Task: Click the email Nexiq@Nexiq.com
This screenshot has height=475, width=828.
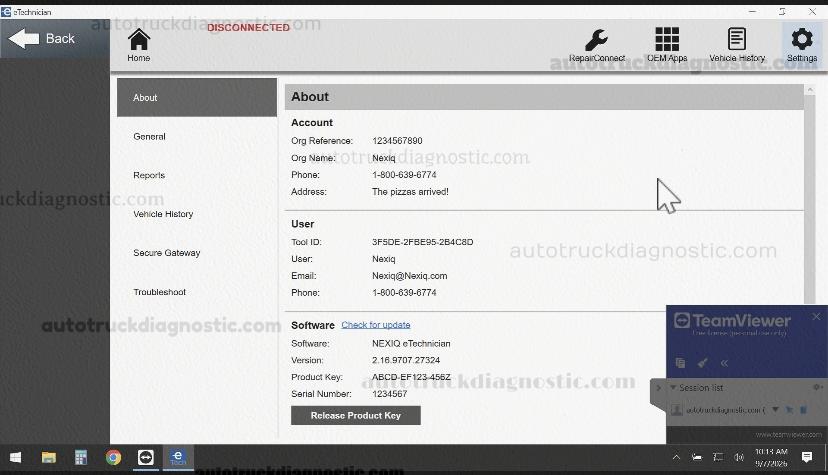Action: (410, 276)
